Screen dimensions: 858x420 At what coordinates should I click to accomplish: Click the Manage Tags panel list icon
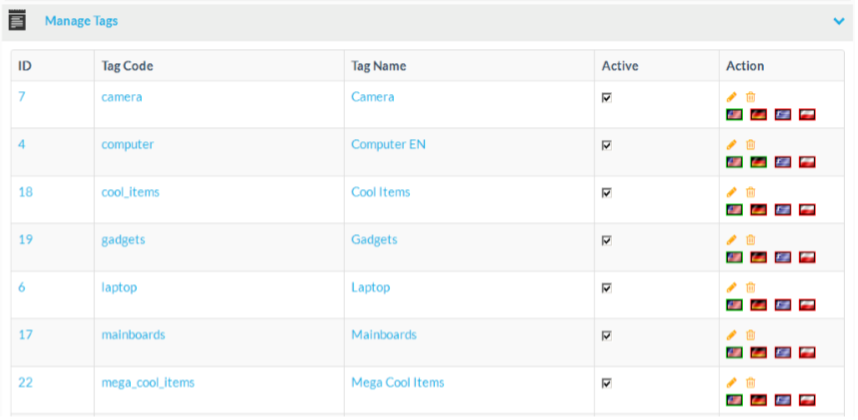tap(17, 20)
